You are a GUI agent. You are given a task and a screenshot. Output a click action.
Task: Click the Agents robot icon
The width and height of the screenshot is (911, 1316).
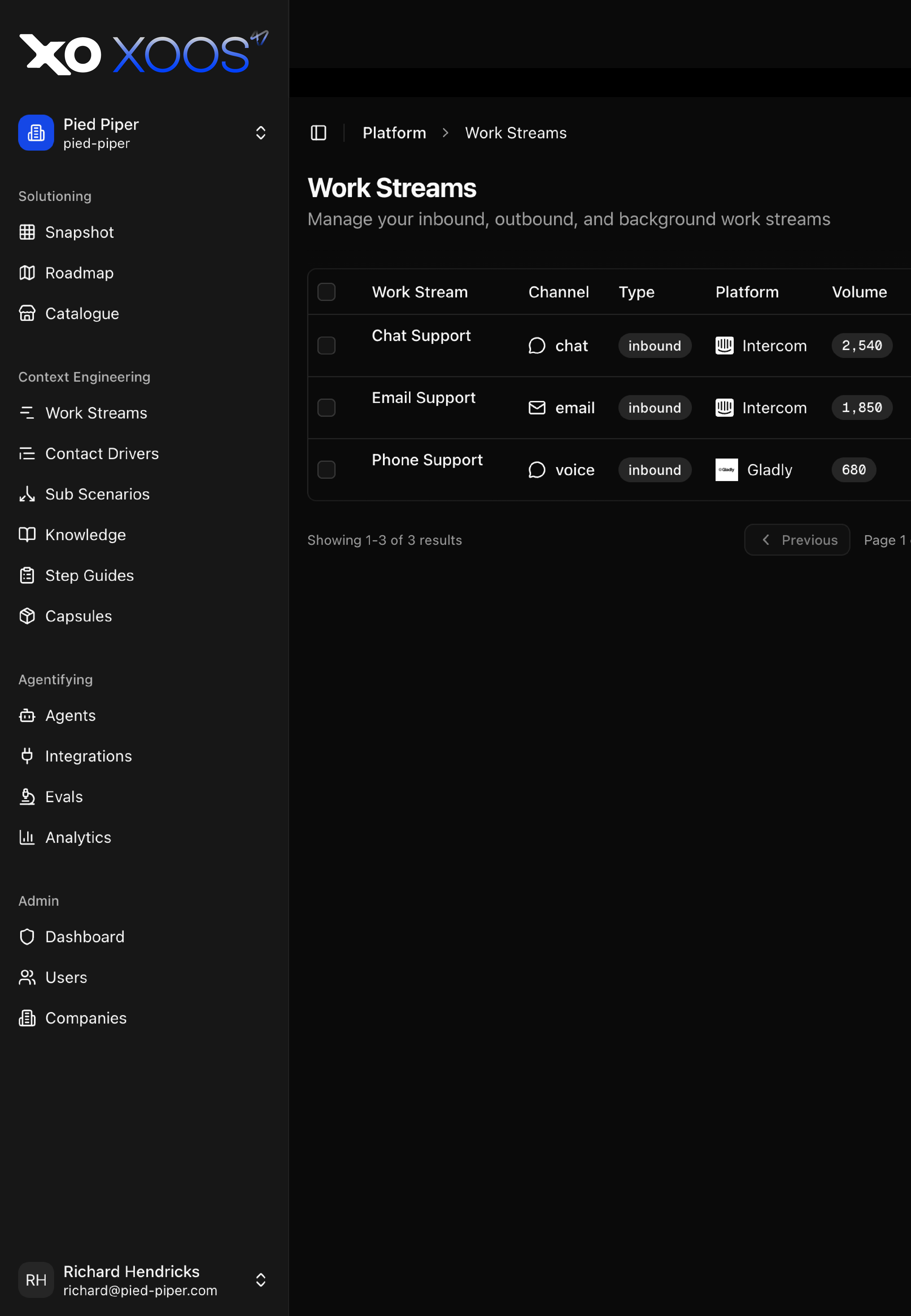coord(27,715)
